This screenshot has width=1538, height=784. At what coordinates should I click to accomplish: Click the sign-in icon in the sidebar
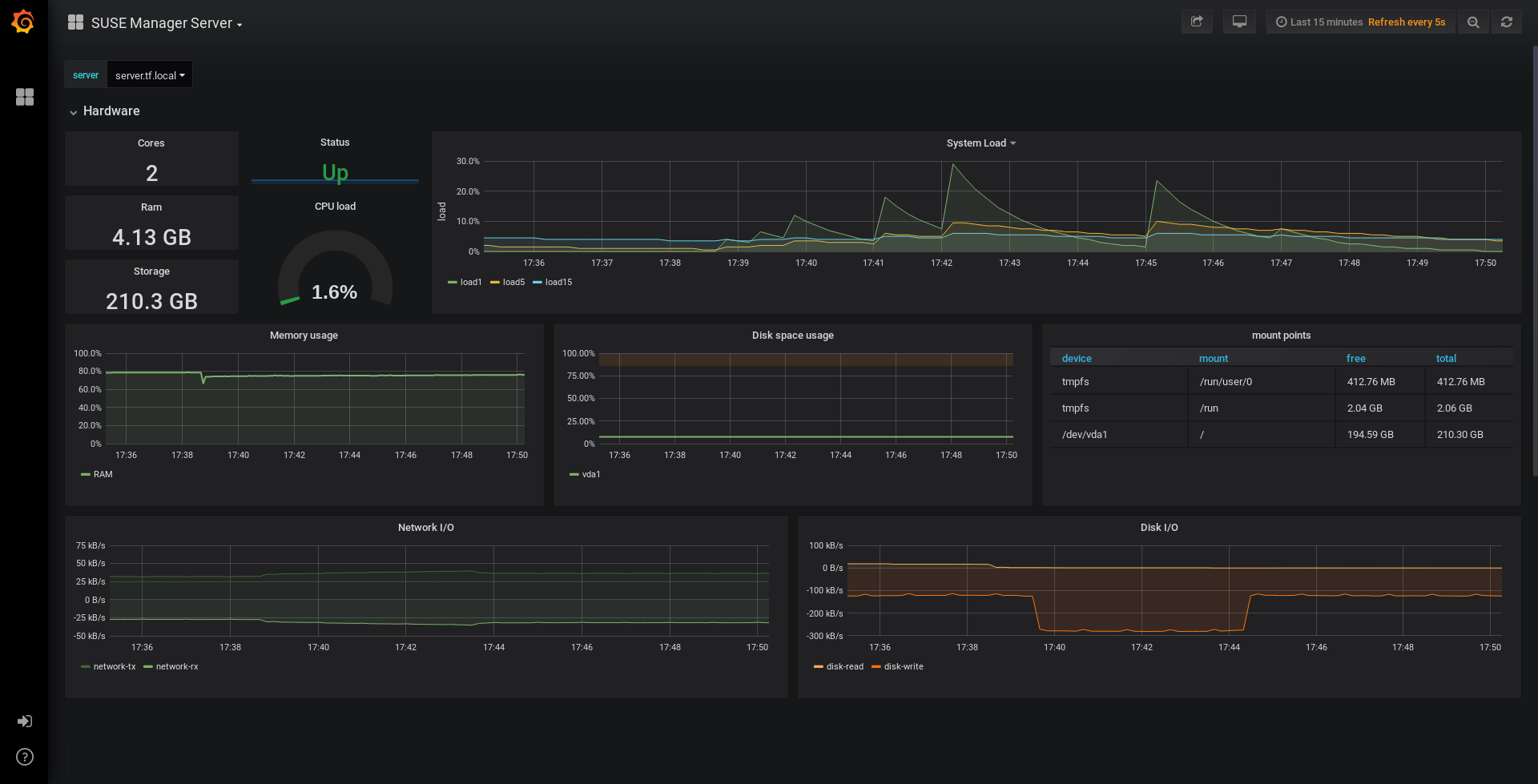(x=25, y=722)
